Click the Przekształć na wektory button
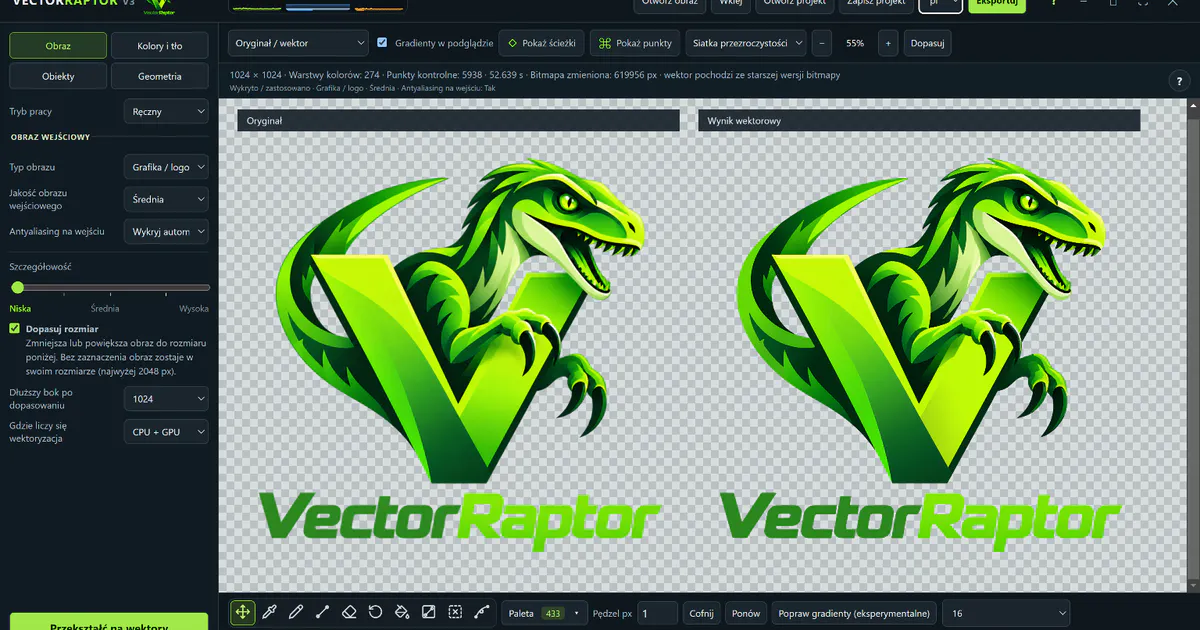 tap(109, 624)
